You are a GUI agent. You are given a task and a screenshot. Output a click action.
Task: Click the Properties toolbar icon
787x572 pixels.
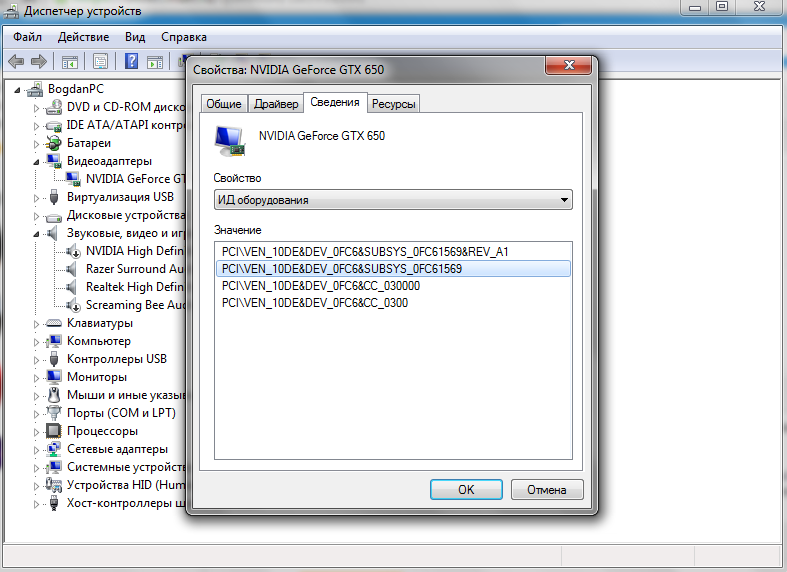click(100, 62)
